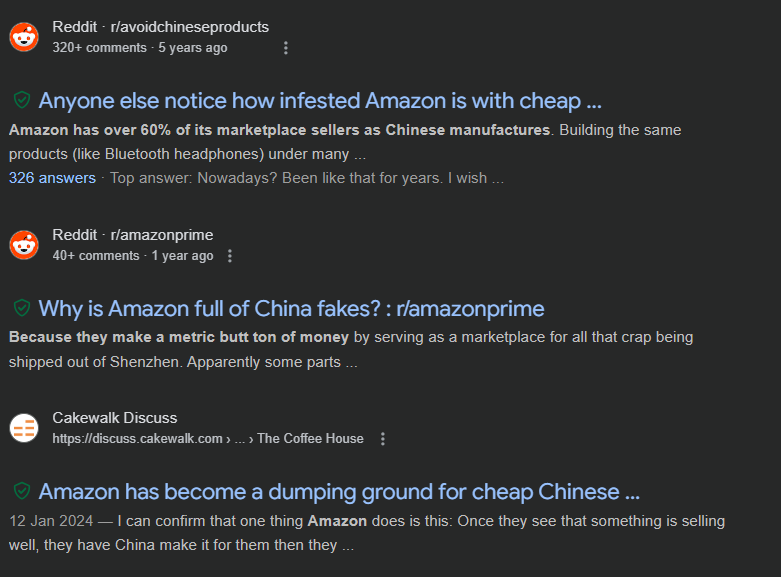The image size is (781, 577).
Task: Click the '40+ comments · 1 year ago' text
Action: coord(132,256)
